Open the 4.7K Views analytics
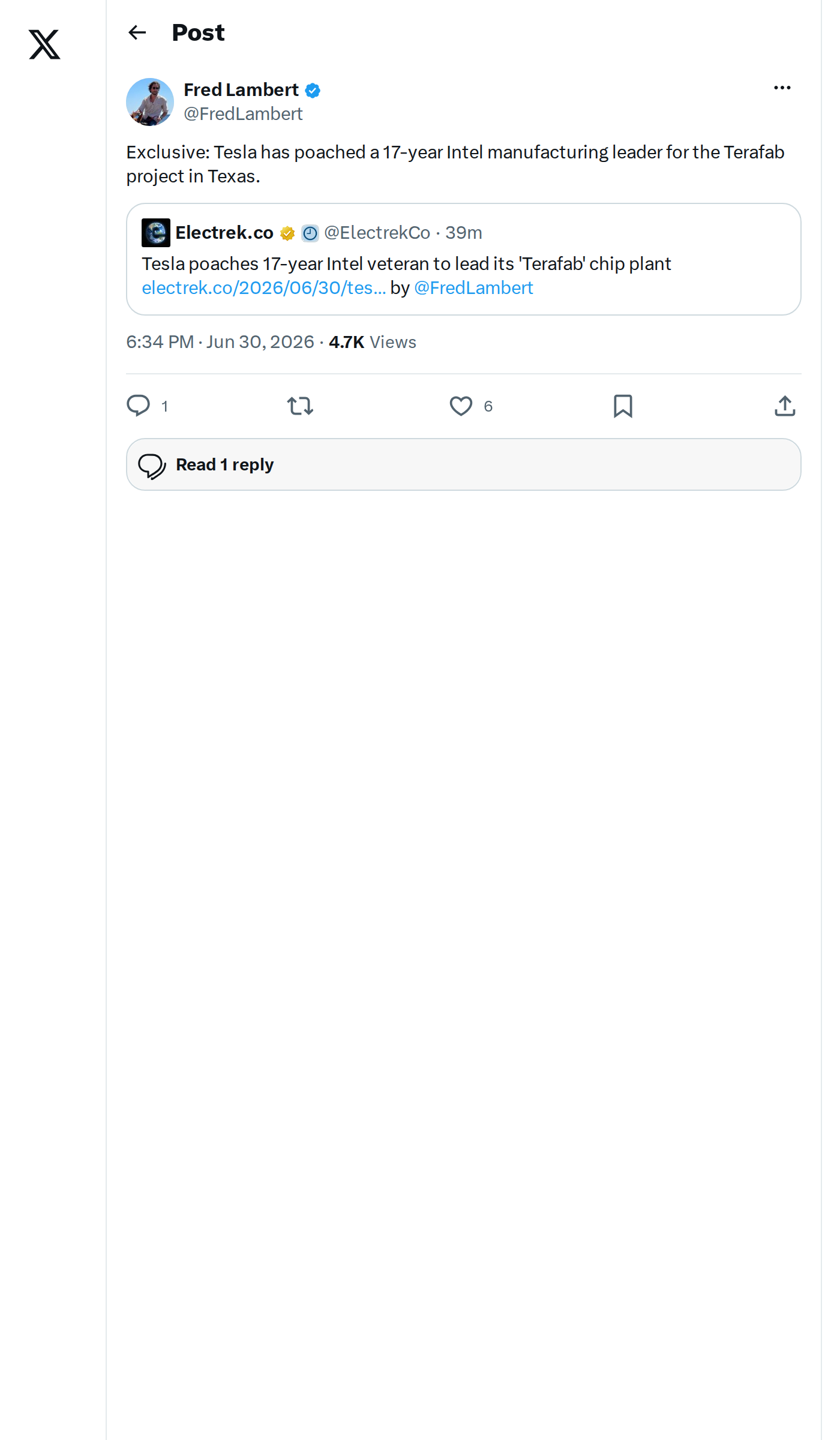This screenshot has width=840, height=1440. [x=373, y=342]
